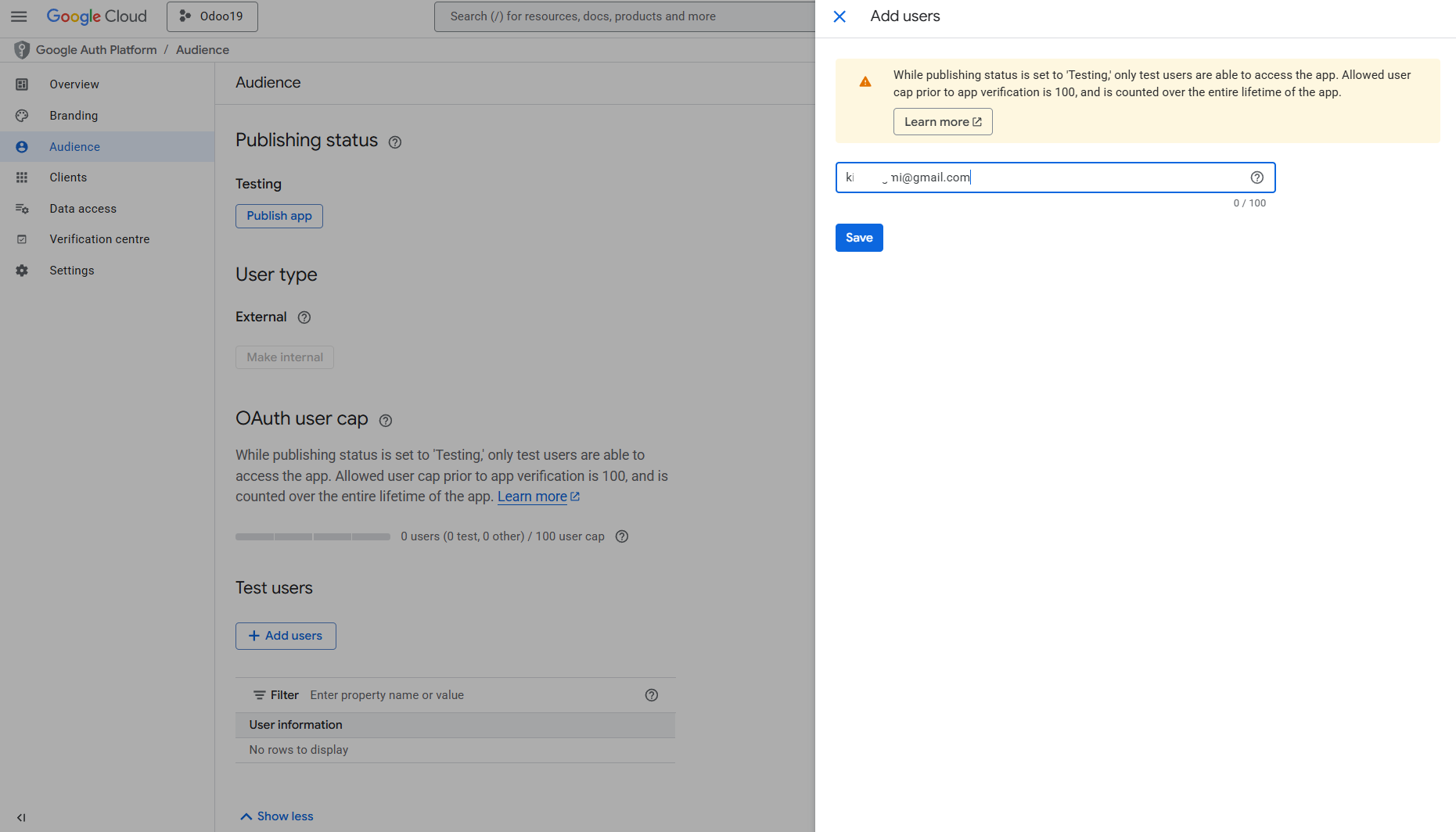Click the OAuth user cap progress bar

[313, 536]
